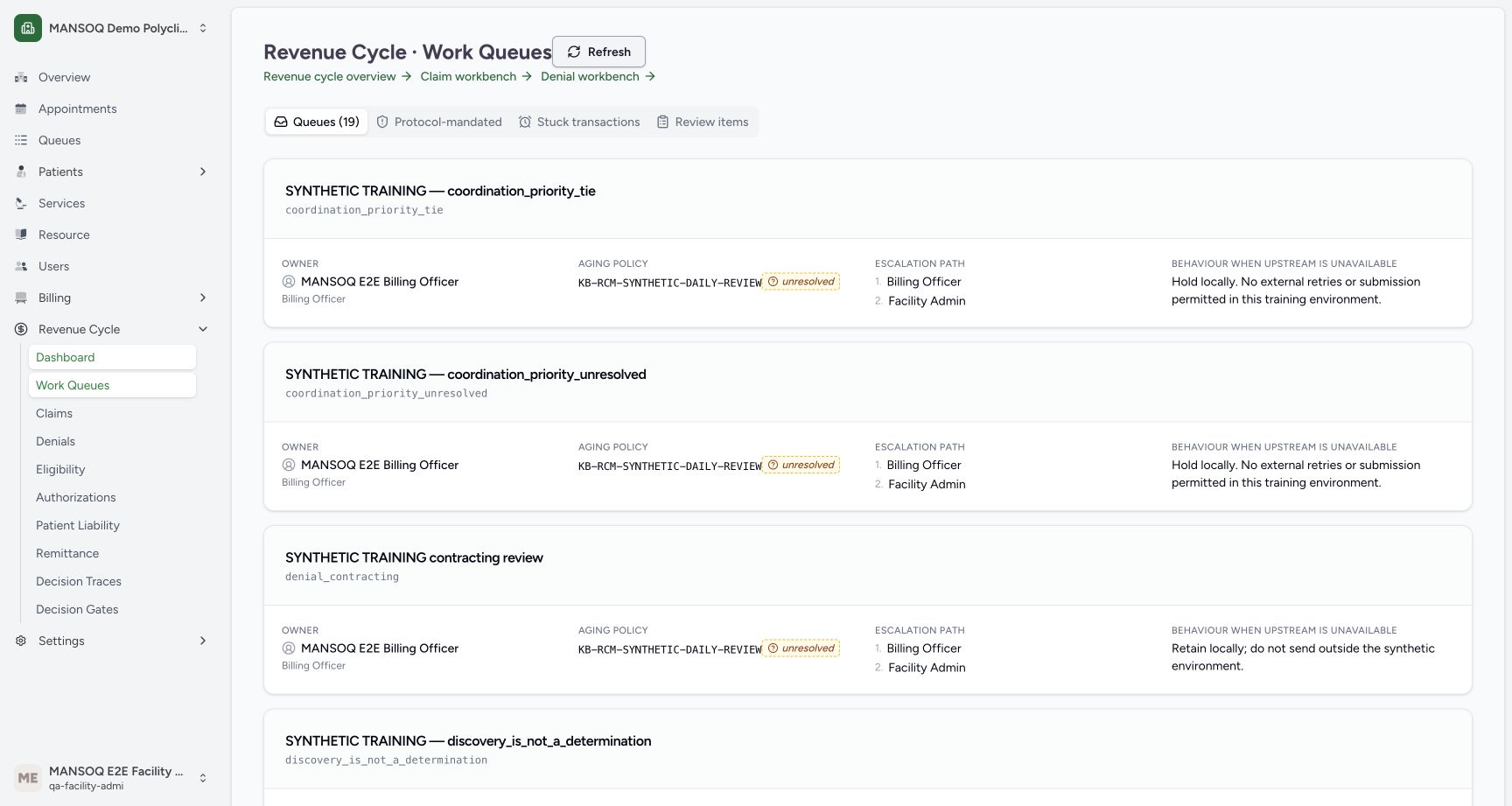Click the Protocol-mandated shield icon

point(382,122)
